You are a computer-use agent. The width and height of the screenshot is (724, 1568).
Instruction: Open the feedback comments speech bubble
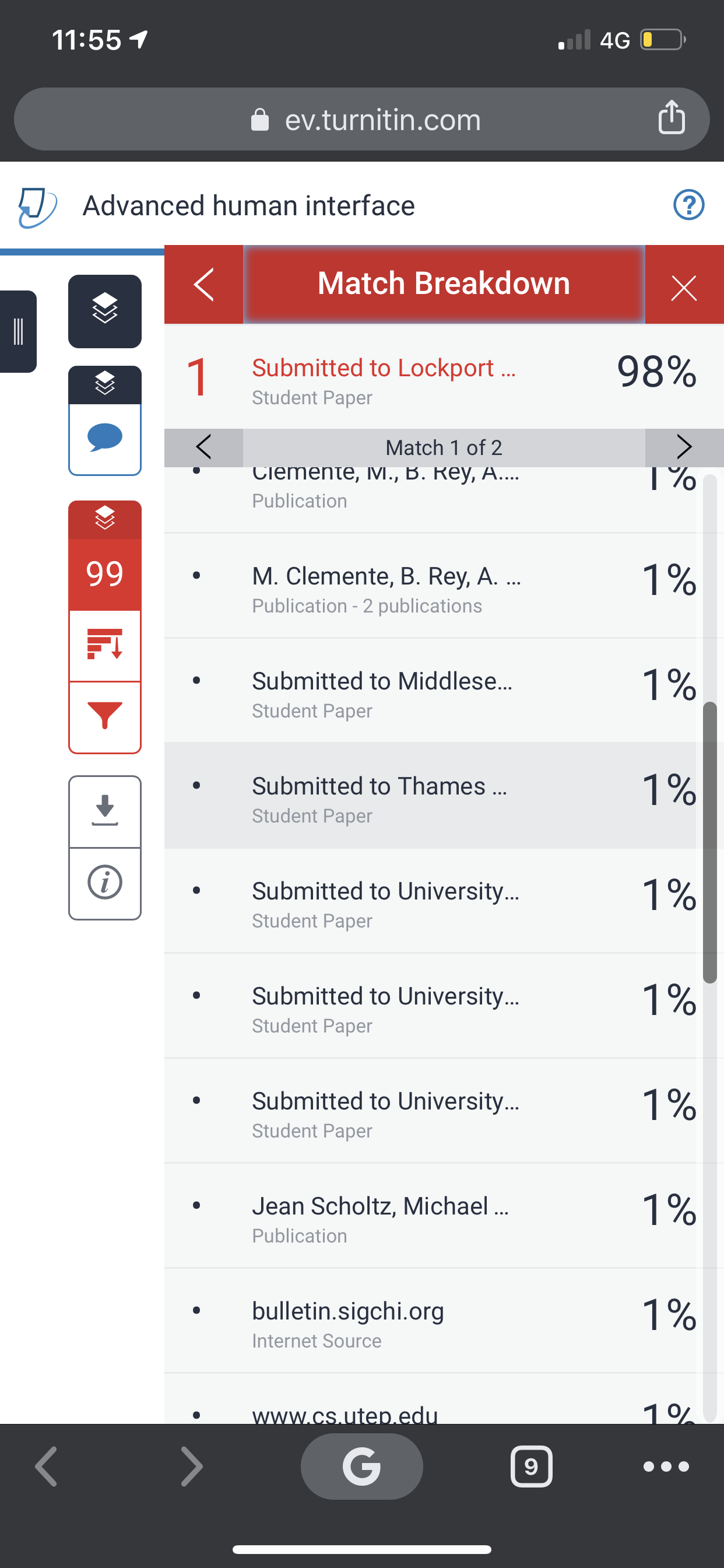(x=105, y=438)
